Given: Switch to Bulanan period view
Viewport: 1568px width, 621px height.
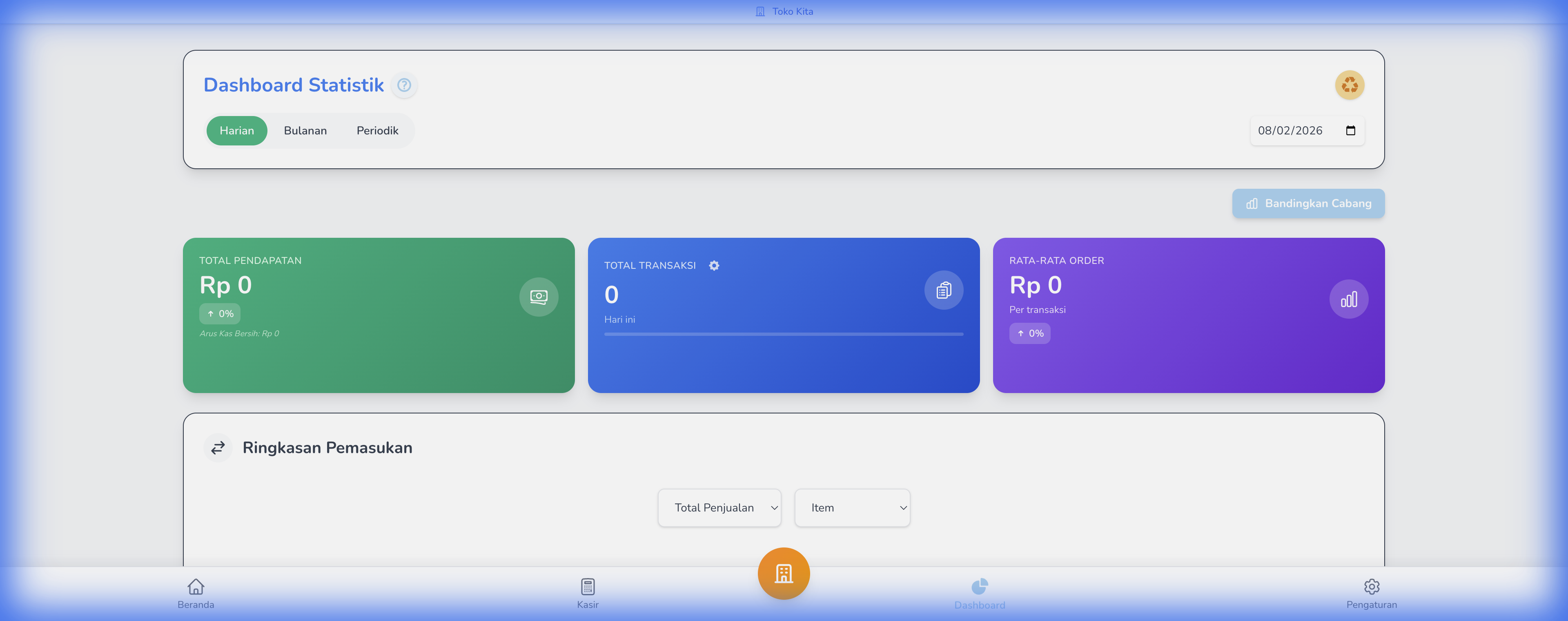Looking at the screenshot, I should [x=305, y=131].
